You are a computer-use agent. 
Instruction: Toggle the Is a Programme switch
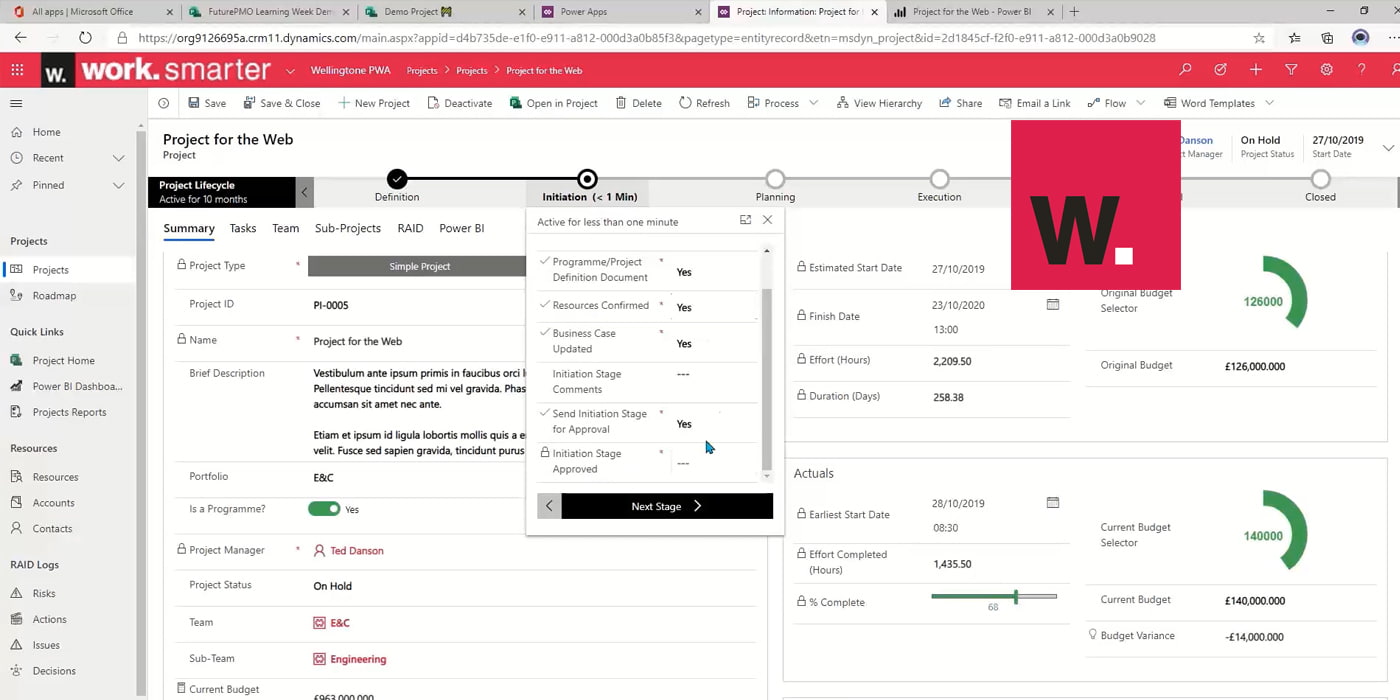coord(324,509)
